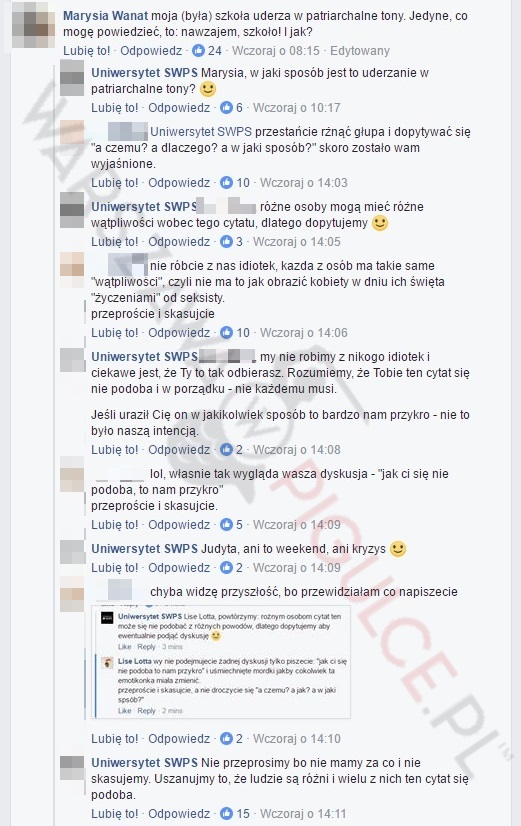Click Lubię to! under 'Nie przeprosimy' comment
The width and height of the screenshot is (521, 826).
click(115, 814)
